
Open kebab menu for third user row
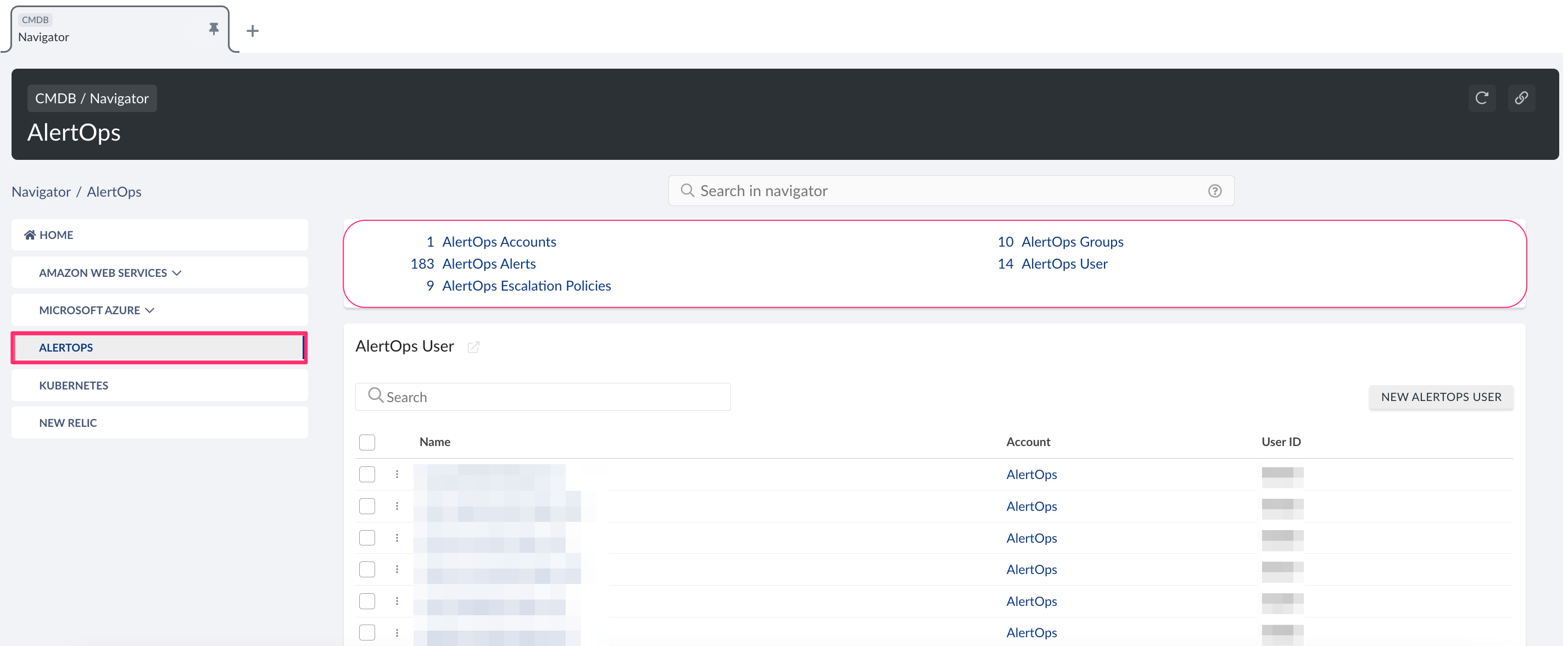pos(397,538)
